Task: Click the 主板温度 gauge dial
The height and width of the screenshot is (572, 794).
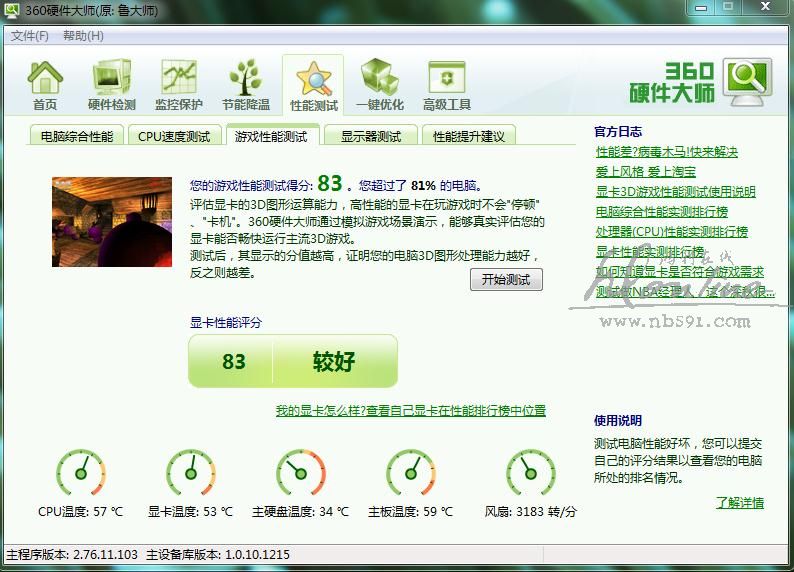Action: tap(411, 473)
